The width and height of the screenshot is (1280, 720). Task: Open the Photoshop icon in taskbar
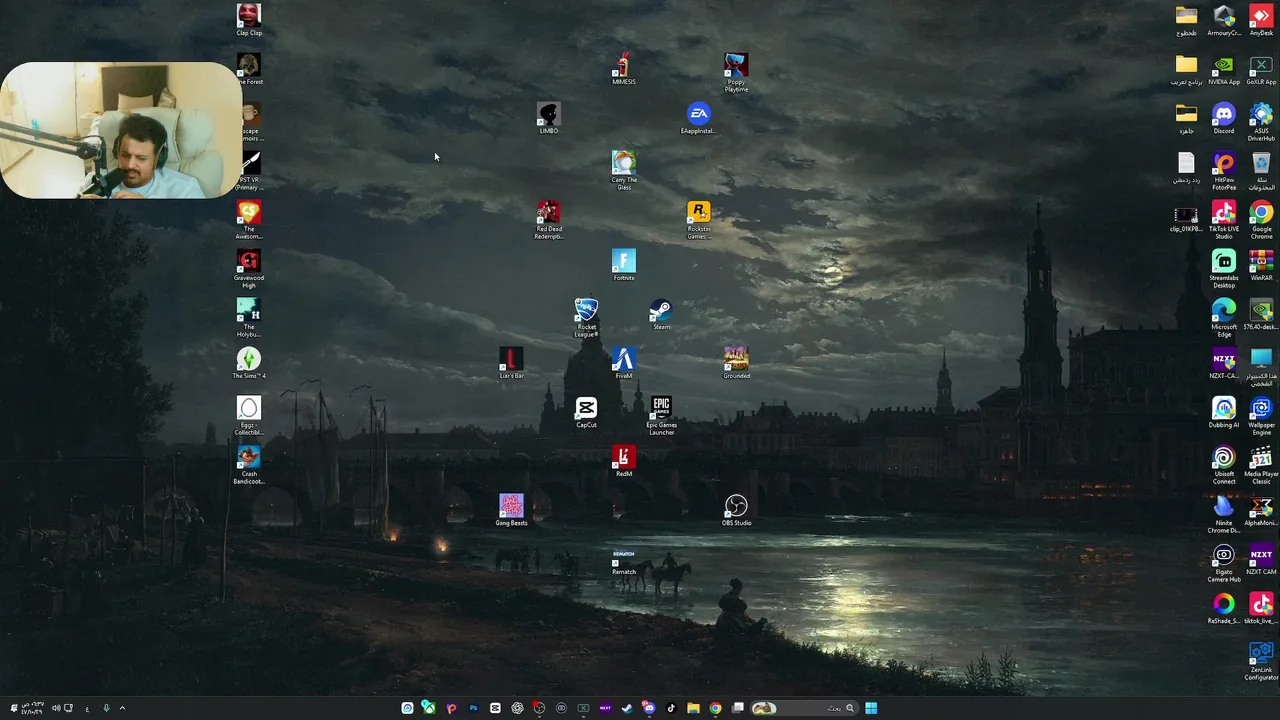473,708
